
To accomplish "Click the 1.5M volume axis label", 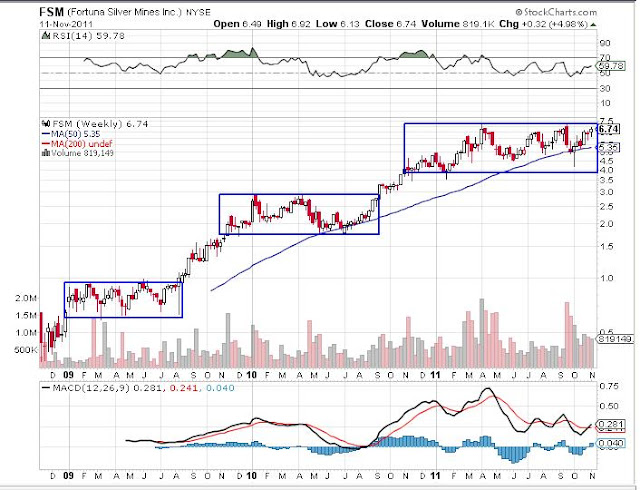I will click(x=26, y=315).
